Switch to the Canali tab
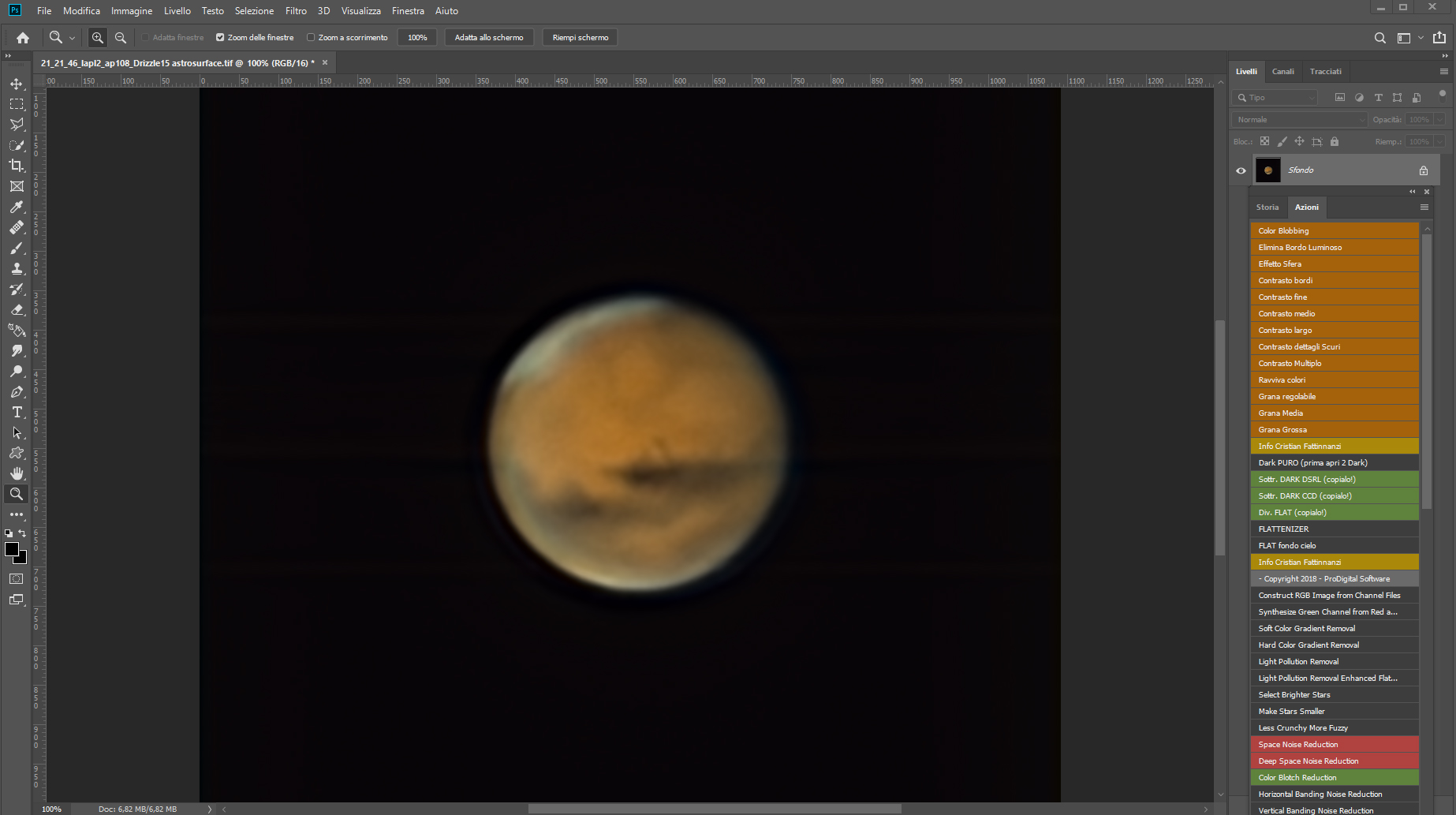 point(1282,72)
